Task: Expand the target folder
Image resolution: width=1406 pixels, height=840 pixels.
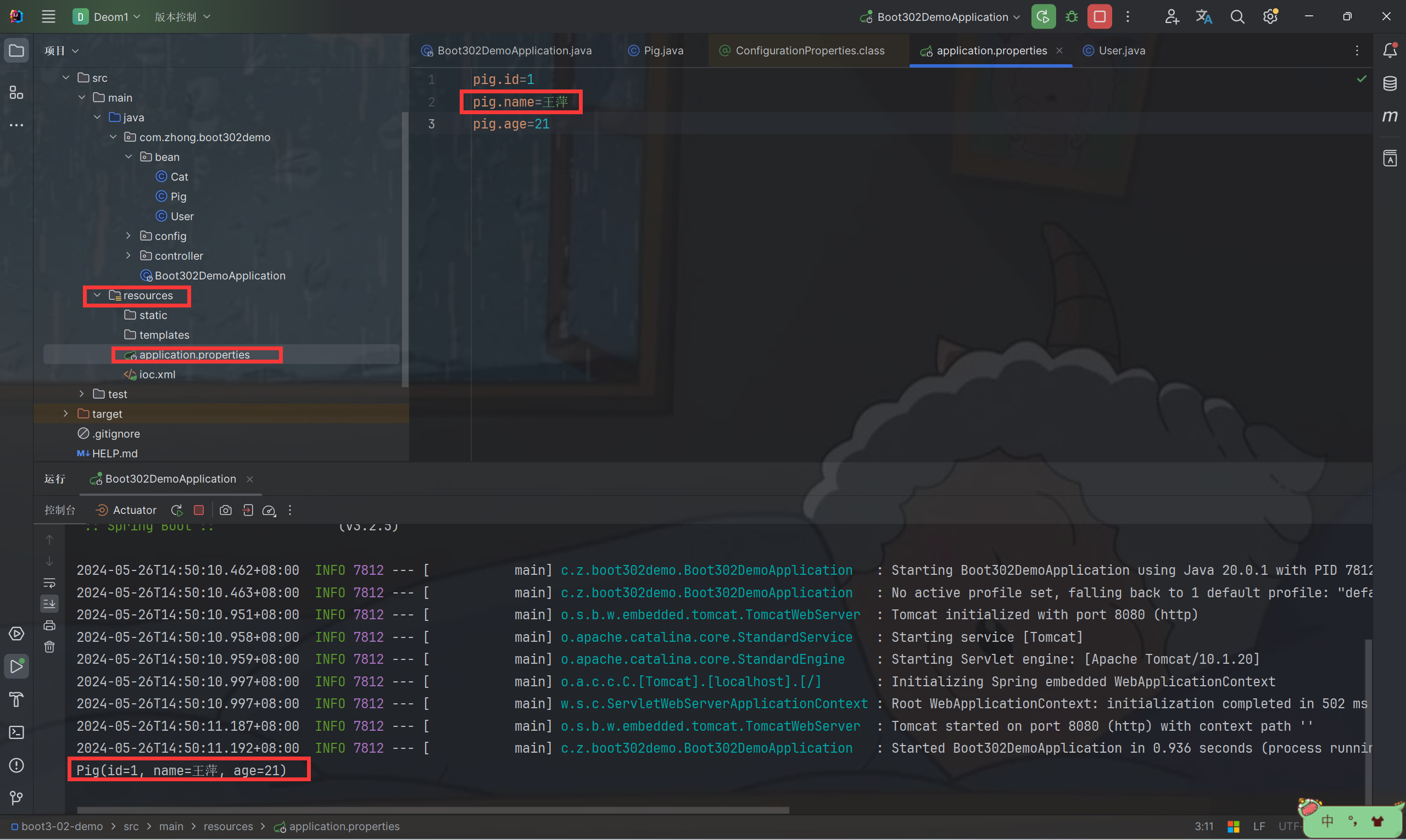Action: tap(66, 413)
